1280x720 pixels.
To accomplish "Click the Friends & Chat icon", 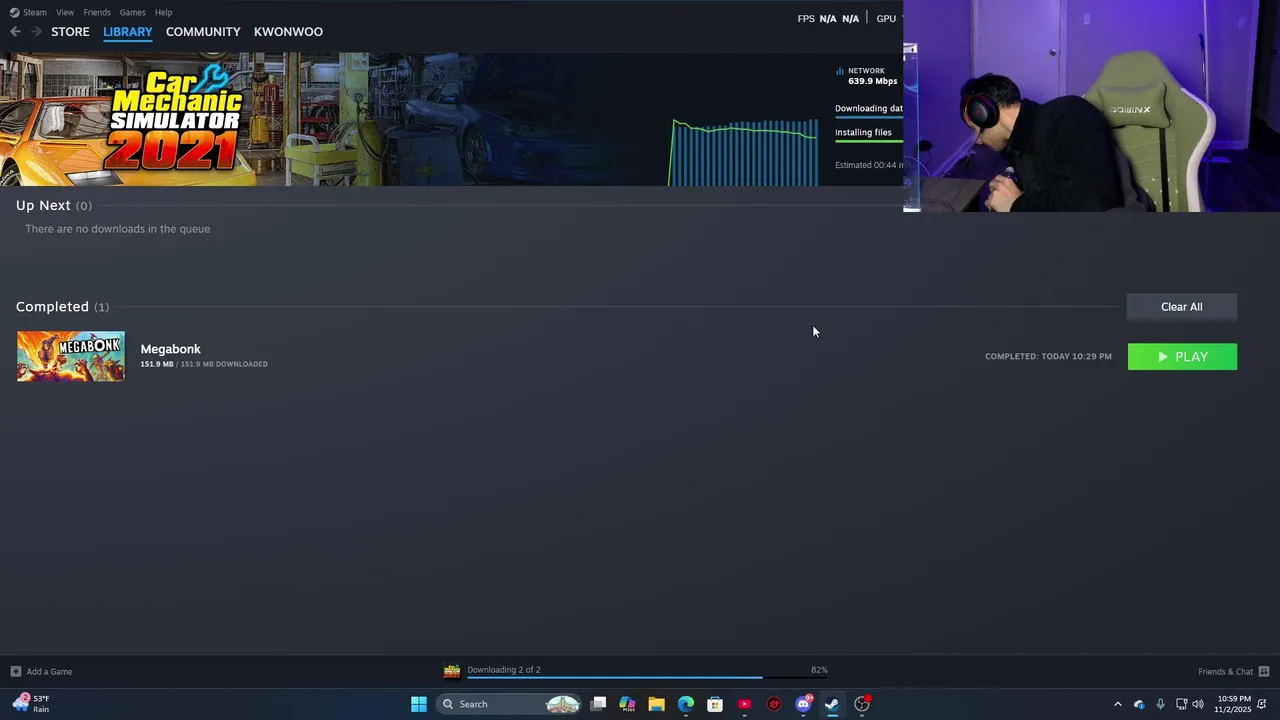I will click(1264, 672).
